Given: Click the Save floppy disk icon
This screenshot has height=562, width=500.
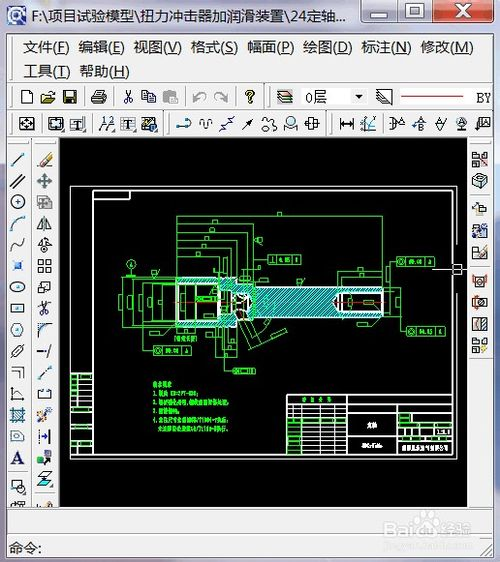Looking at the screenshot, I should 70,97.
